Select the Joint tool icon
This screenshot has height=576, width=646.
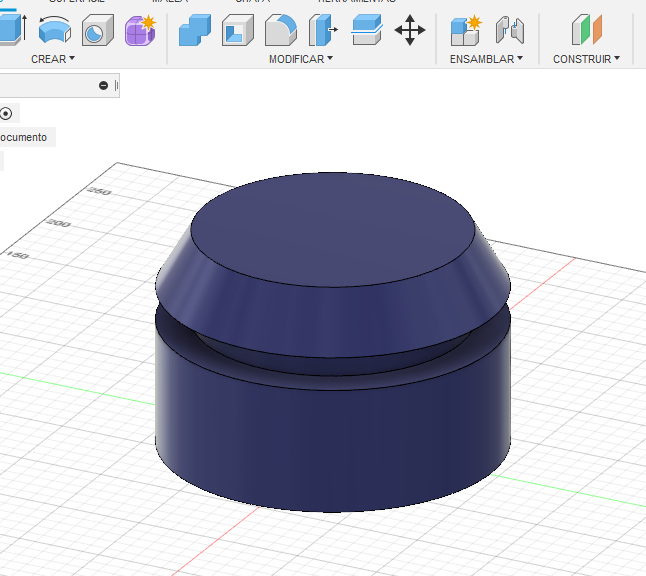tap(510, 30)
